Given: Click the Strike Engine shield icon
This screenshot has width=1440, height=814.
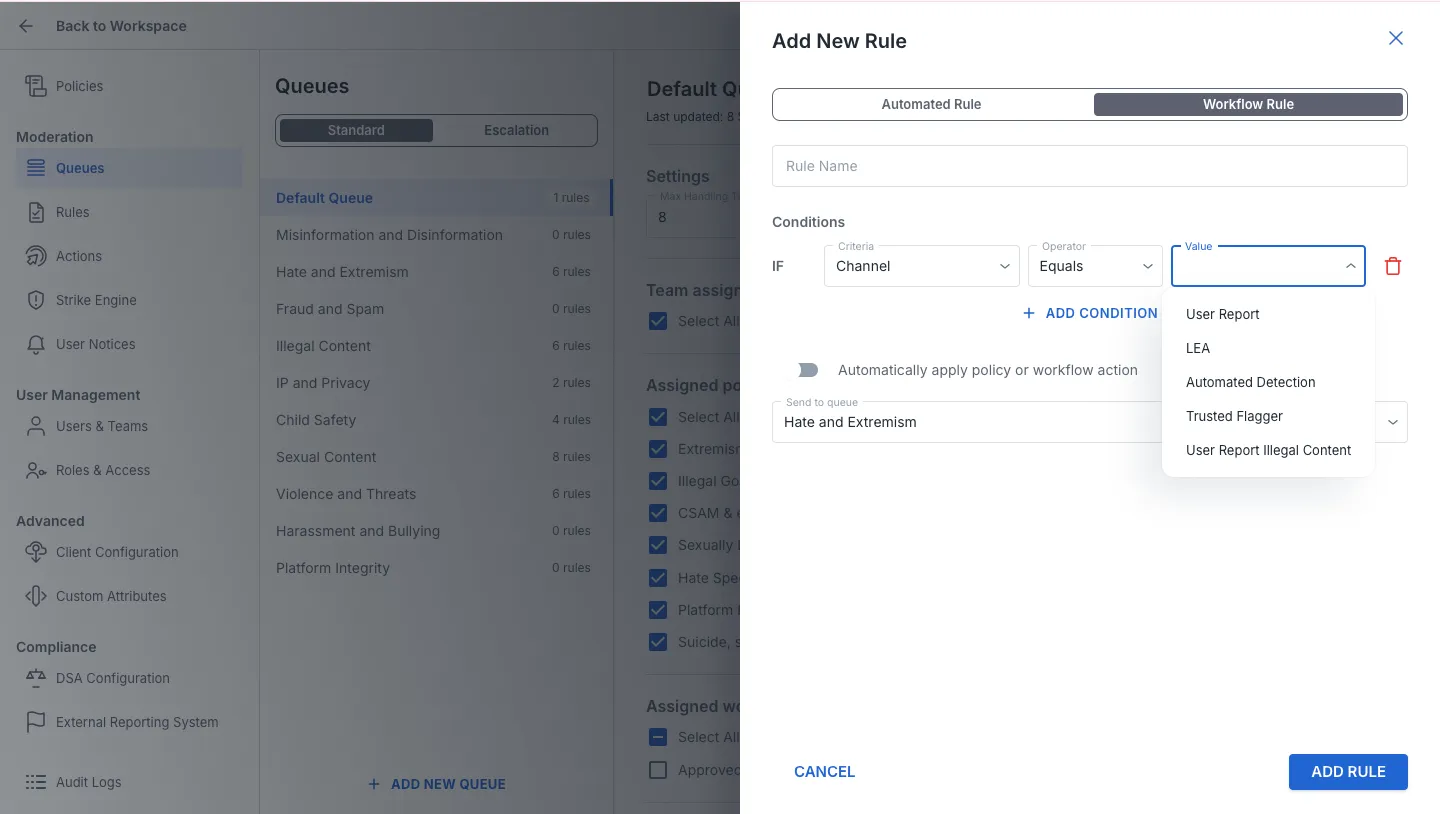Looking at the screenshot, I should [36, 300].
